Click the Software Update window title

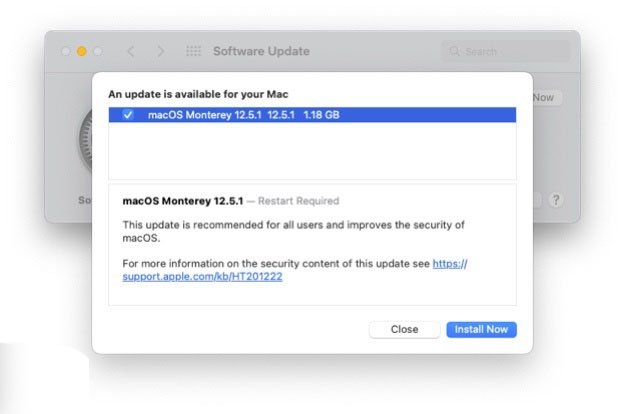pyautogui.click(x=261, y=51)
